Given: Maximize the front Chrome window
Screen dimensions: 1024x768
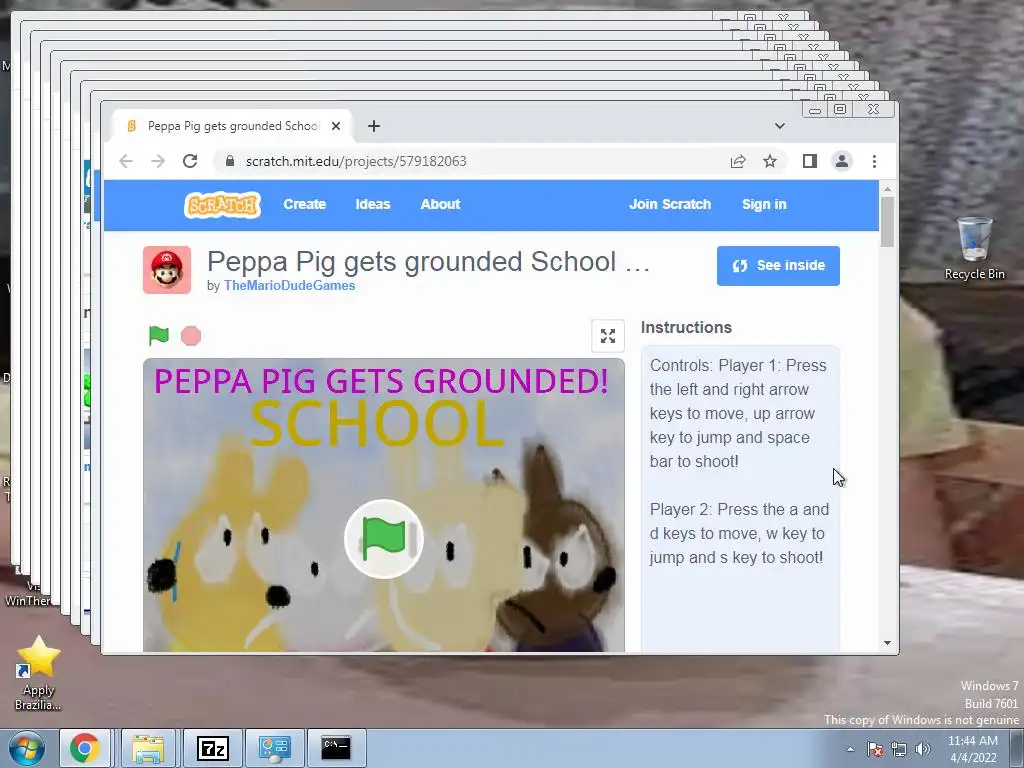Looking at the screenshot, I should pyautogui.click(x=840, y=109).
